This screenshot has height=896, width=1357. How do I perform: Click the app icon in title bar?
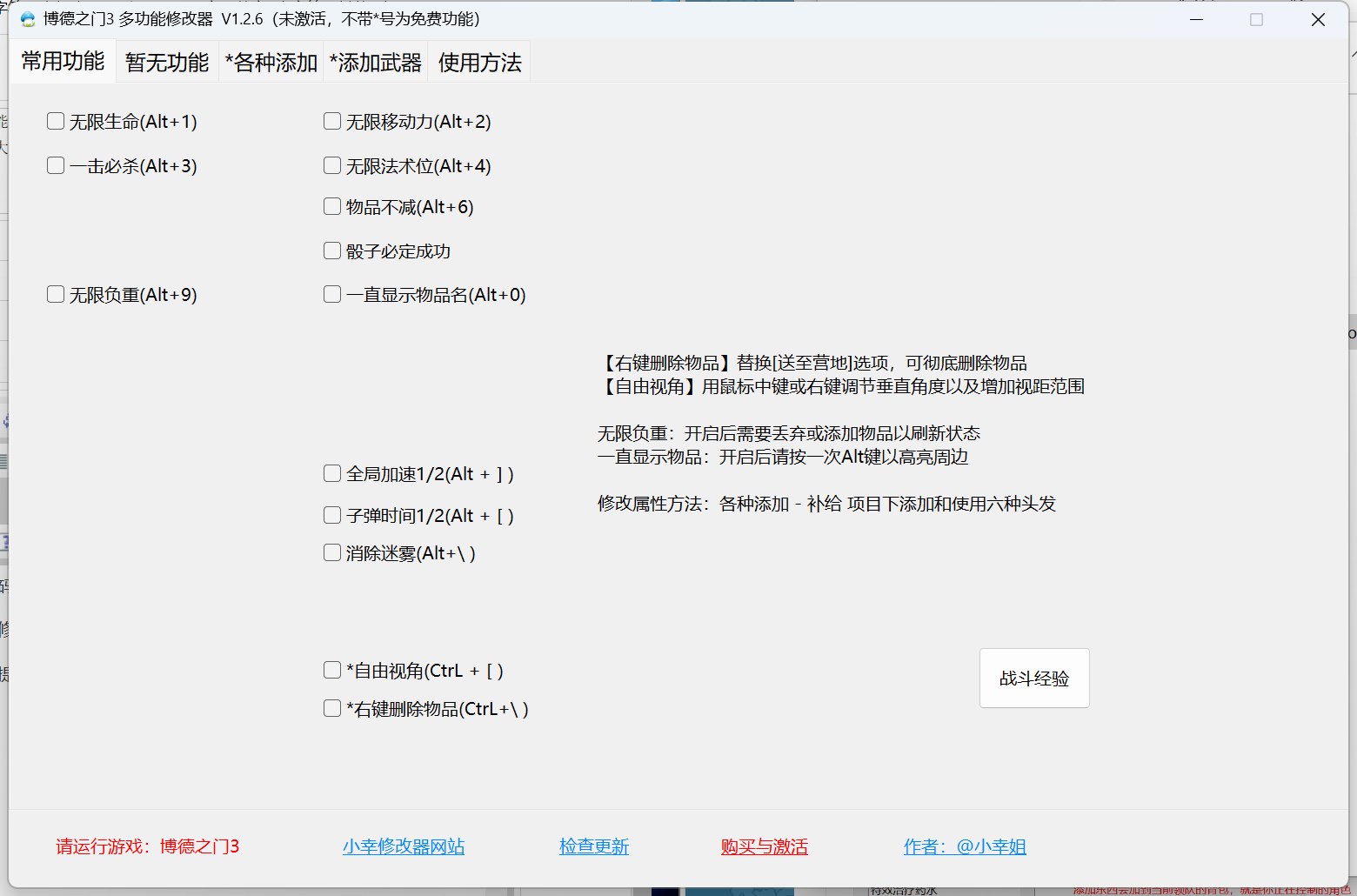[x=28, y=19]
